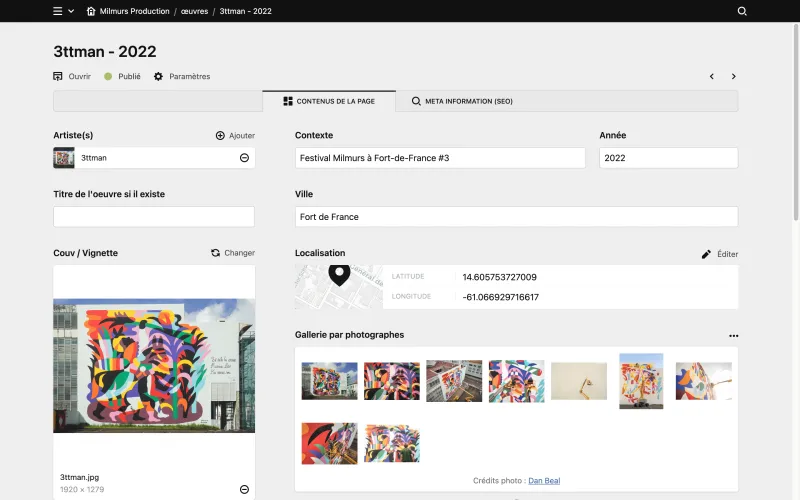This screenshot has height=500, width=800.
Task: Edit the localisation with Éditer
Action: 720,254
